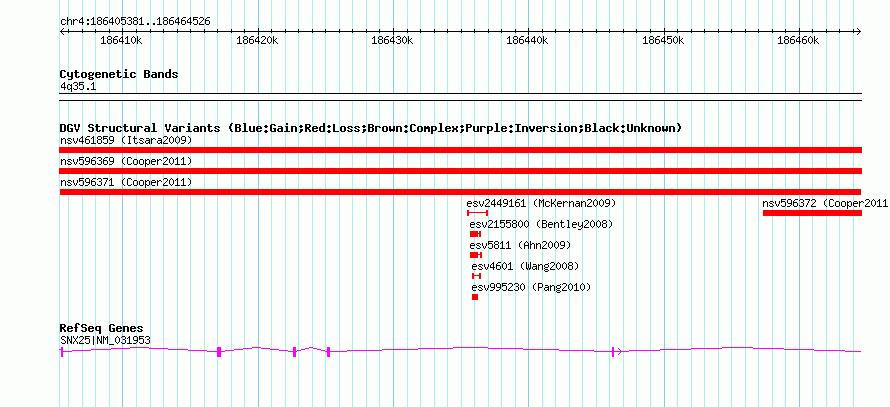Screen dimensions: 890x407
Task: Open the SNX25|NM_031953 gene label
Action: tap(105, 340)
